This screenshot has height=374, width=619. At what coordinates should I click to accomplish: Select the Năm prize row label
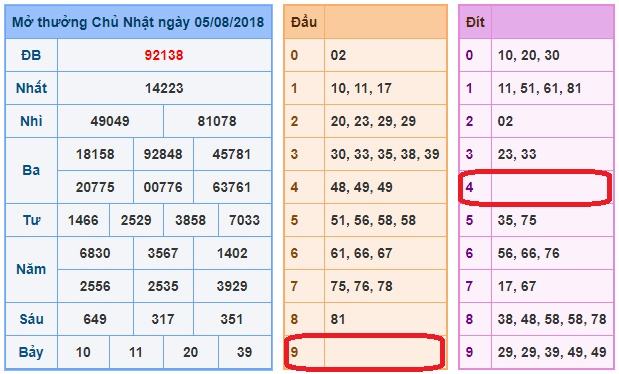coord(31,269)
